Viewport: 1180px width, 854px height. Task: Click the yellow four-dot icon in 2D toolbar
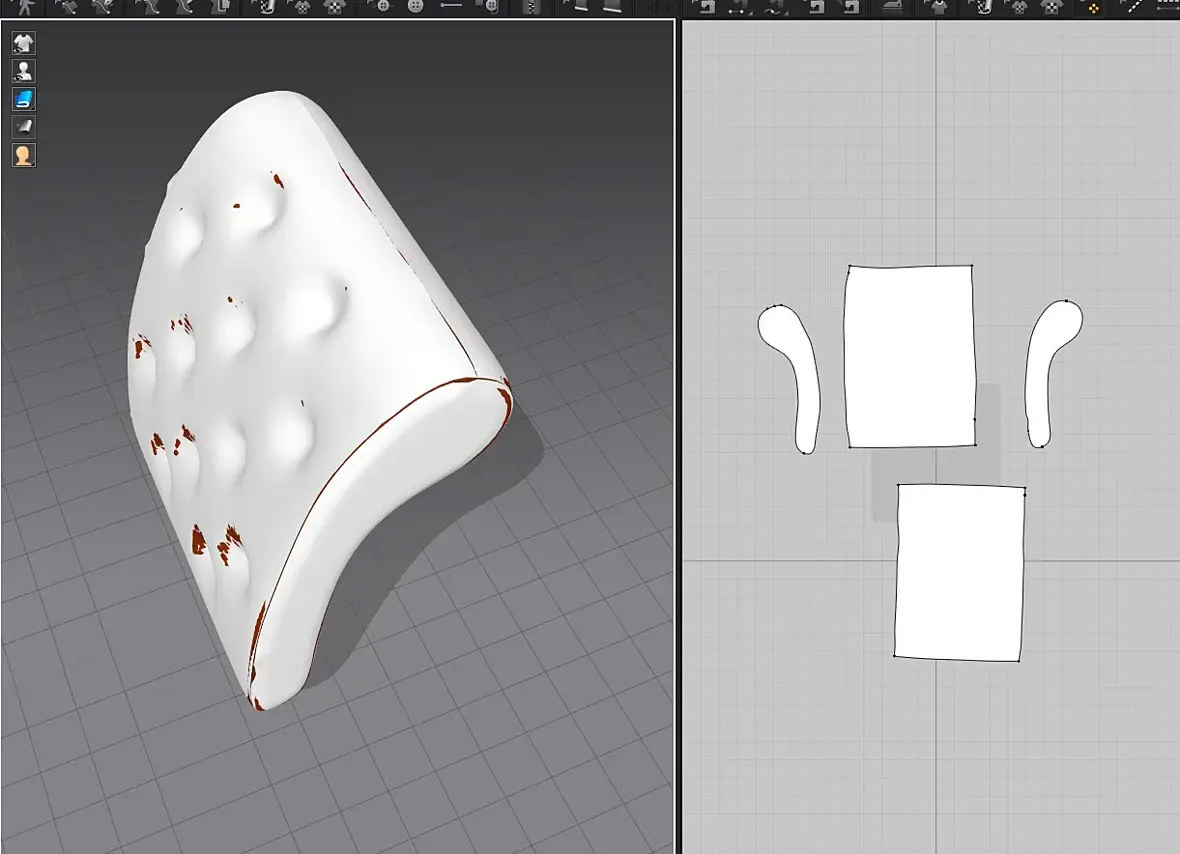click(x=1093, y=8)
